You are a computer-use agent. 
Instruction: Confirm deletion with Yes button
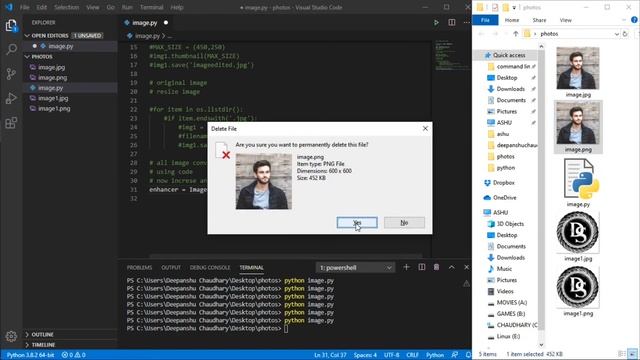(357, 222)
